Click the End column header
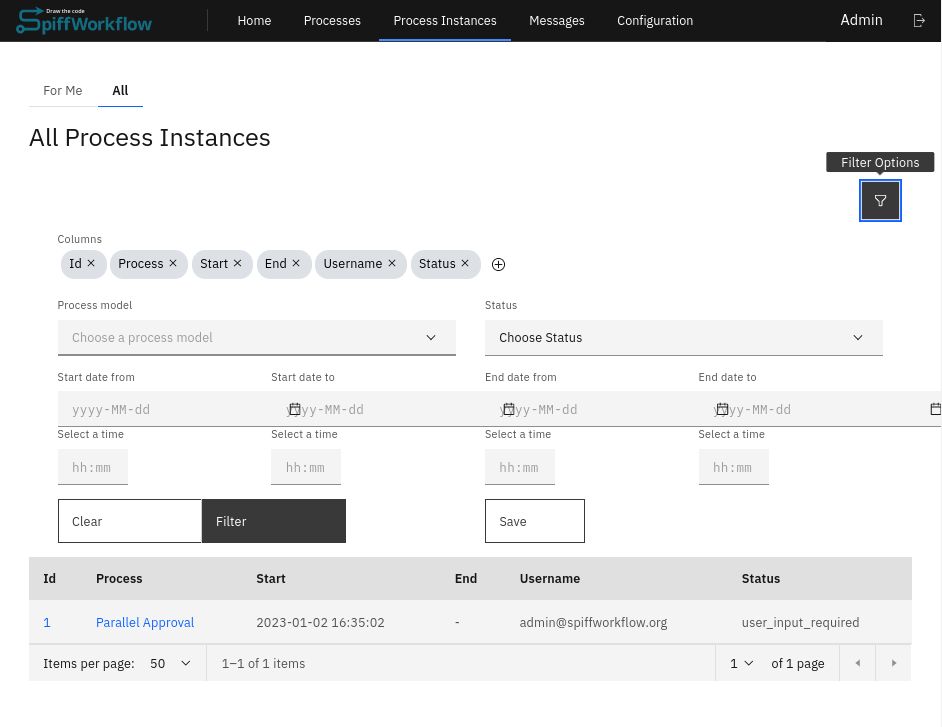 [466, 579]
